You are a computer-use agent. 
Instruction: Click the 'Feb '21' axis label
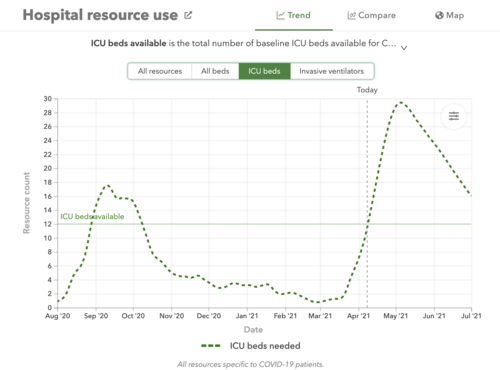pyautogui.click(x=285, y=316)
